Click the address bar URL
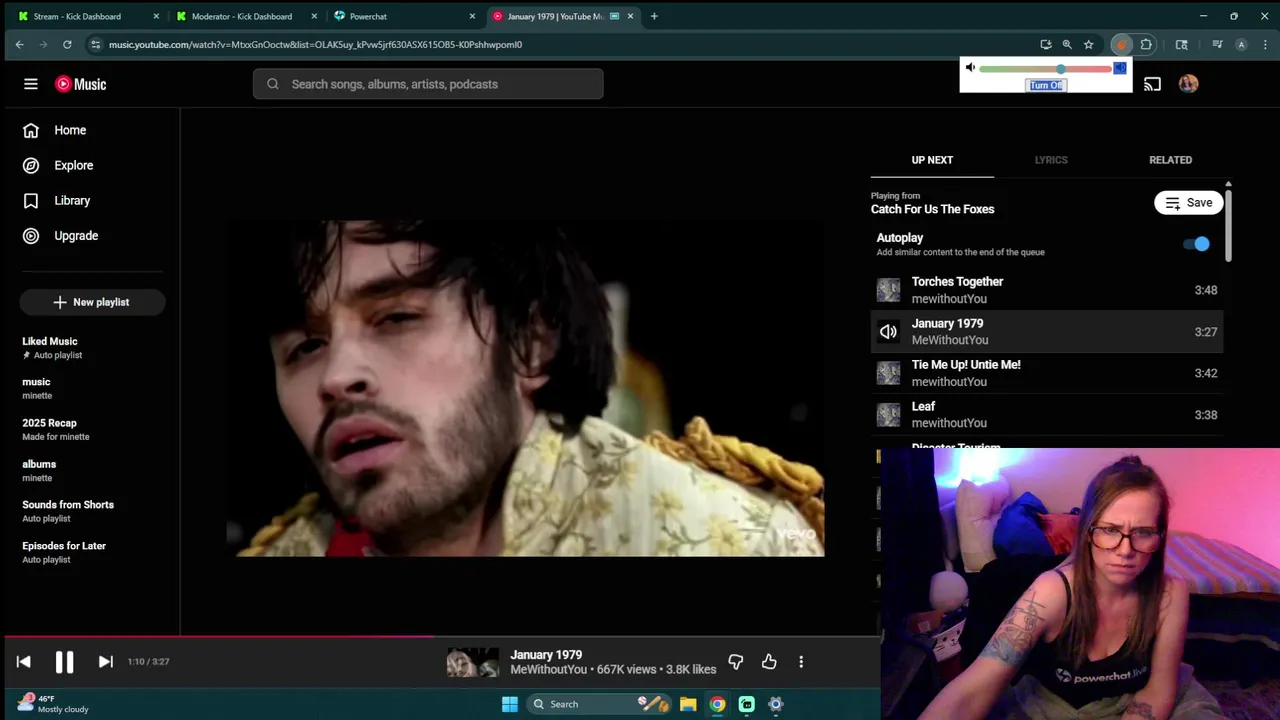The height and width of the screenshot is (720, 1280). pyautogui.click(x=315, y=44)
